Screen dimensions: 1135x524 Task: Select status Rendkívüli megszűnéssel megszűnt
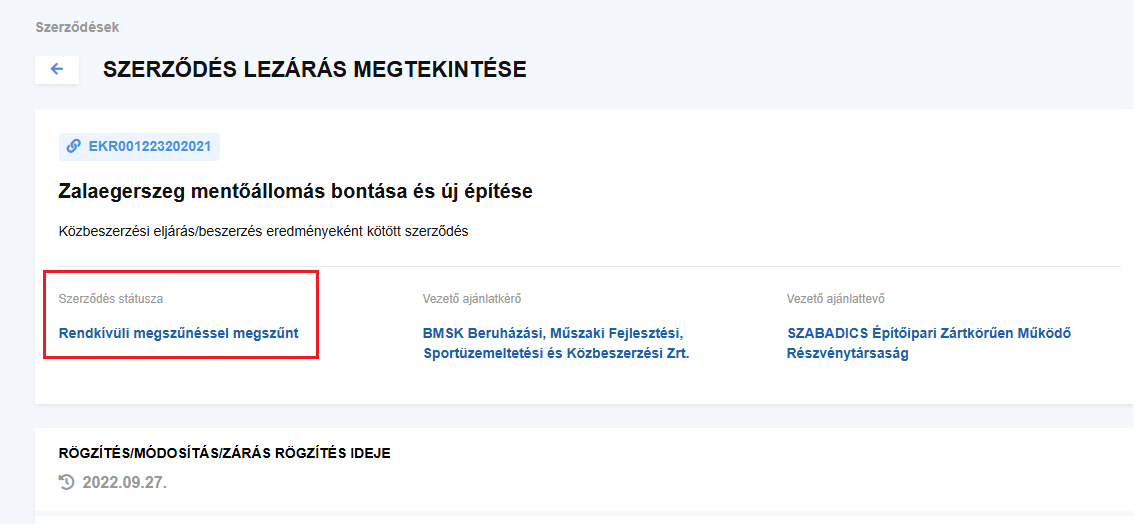coord(178,333)
